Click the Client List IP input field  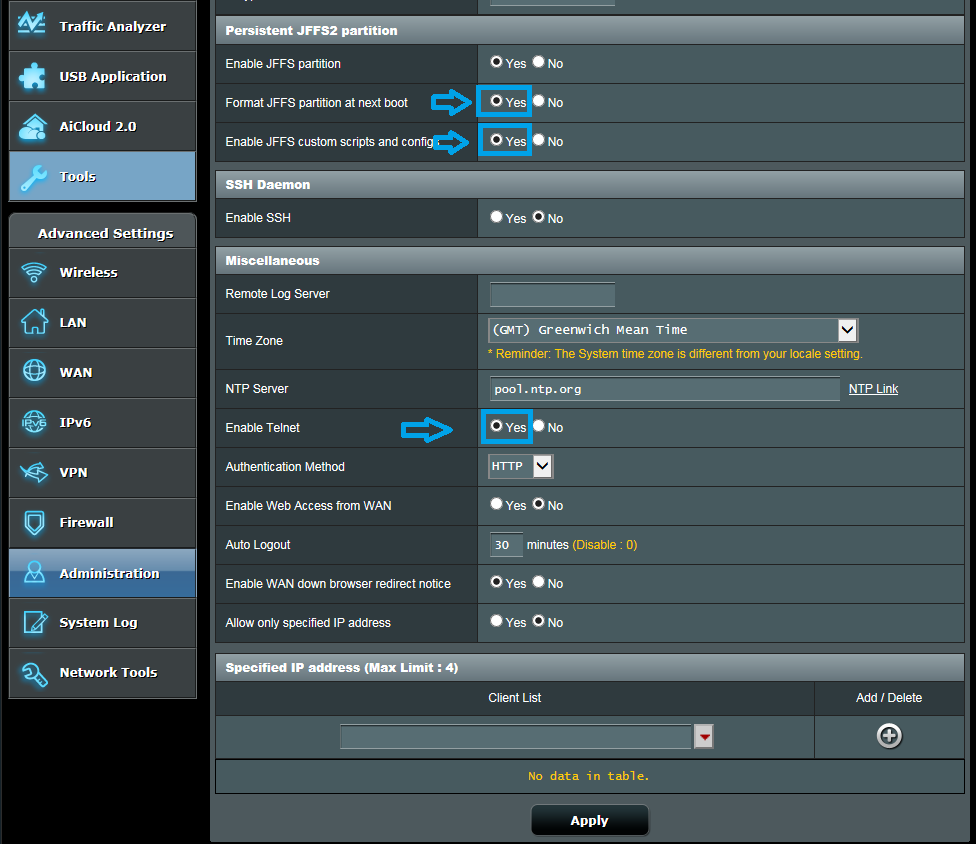click(x=516, y=737)
